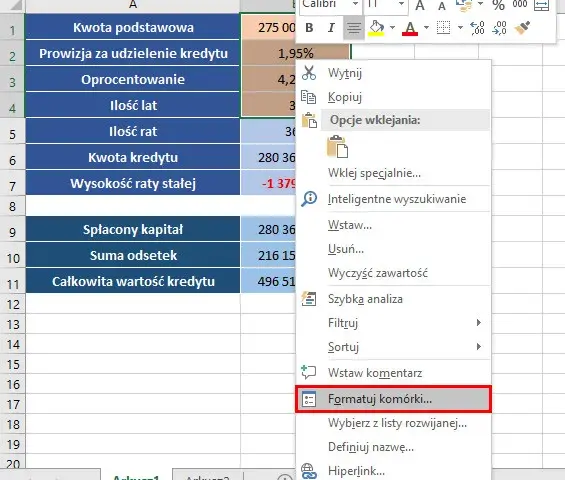Switch to the Arkusz1 sheet tab
Image resolution: width=565 pixels, height=480 pixels.
click(136, 476)
